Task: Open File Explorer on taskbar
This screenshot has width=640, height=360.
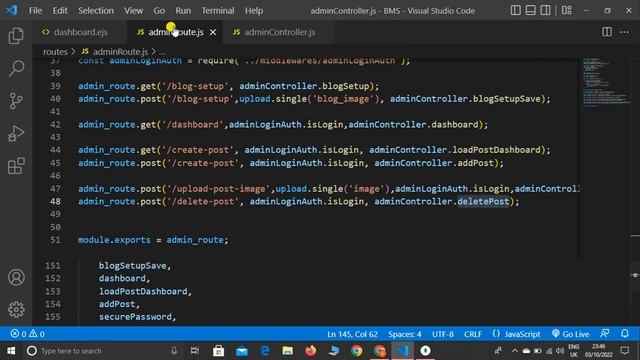Action: point(288,351)
